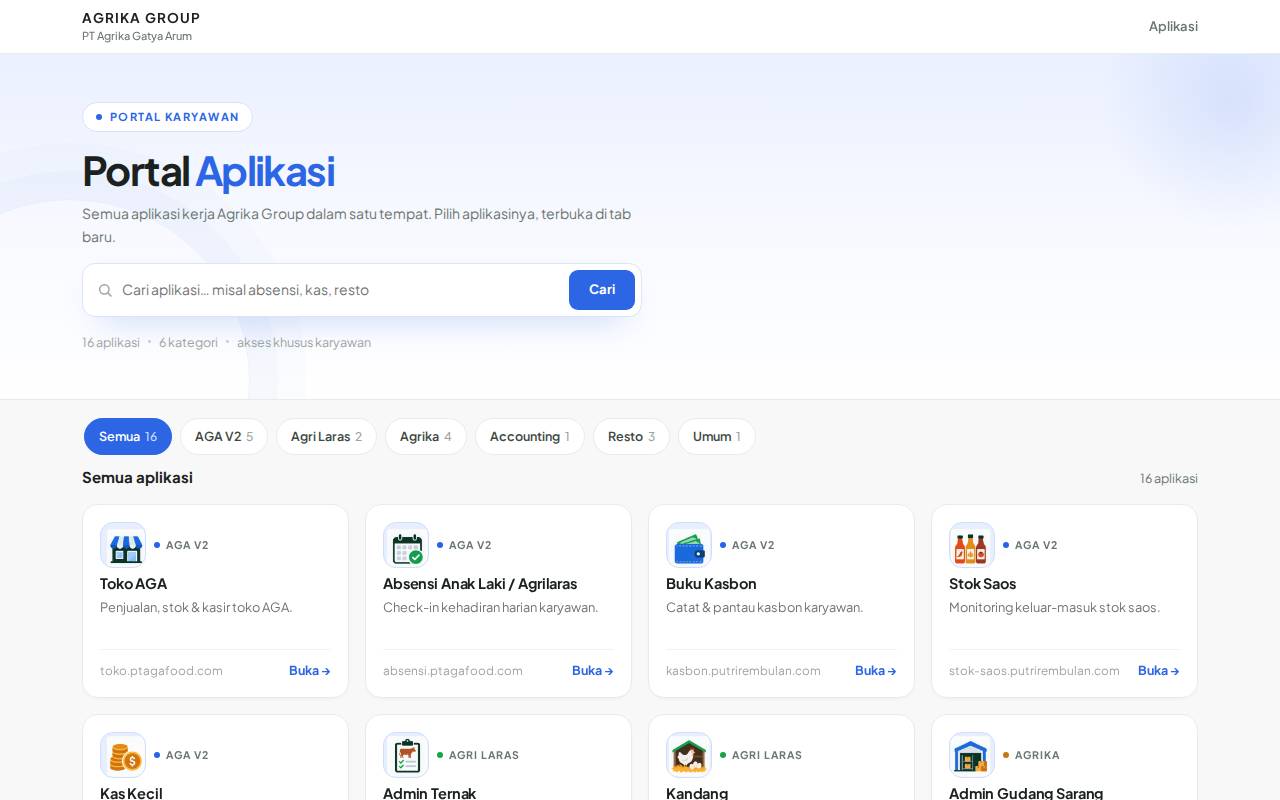
Task: Click the toko.ptagafood.com URL text
Action: [162, 671]
